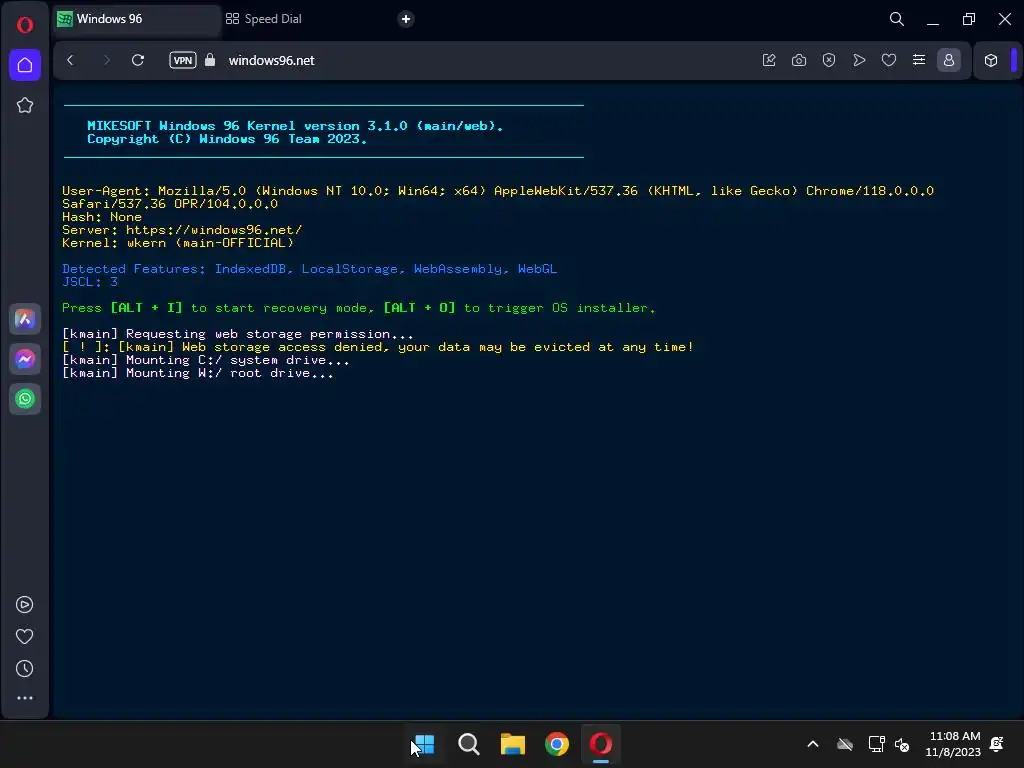Click 'Requesting web storage permission...' line
Screen dimensions: 1024x768
point(238,334)
